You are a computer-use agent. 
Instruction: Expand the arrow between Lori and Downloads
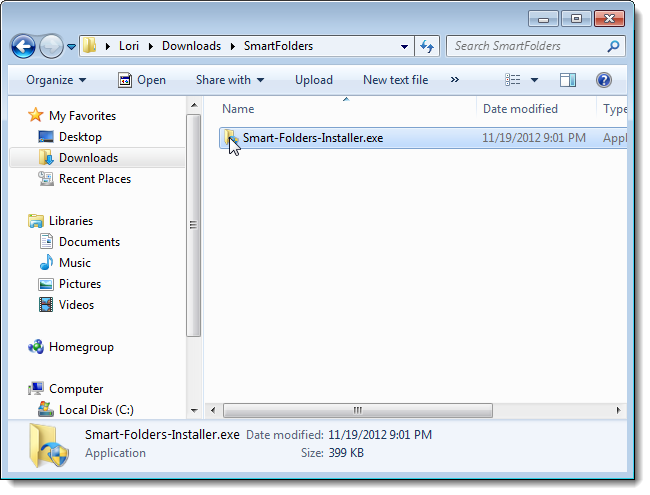[x=150, y=46]
